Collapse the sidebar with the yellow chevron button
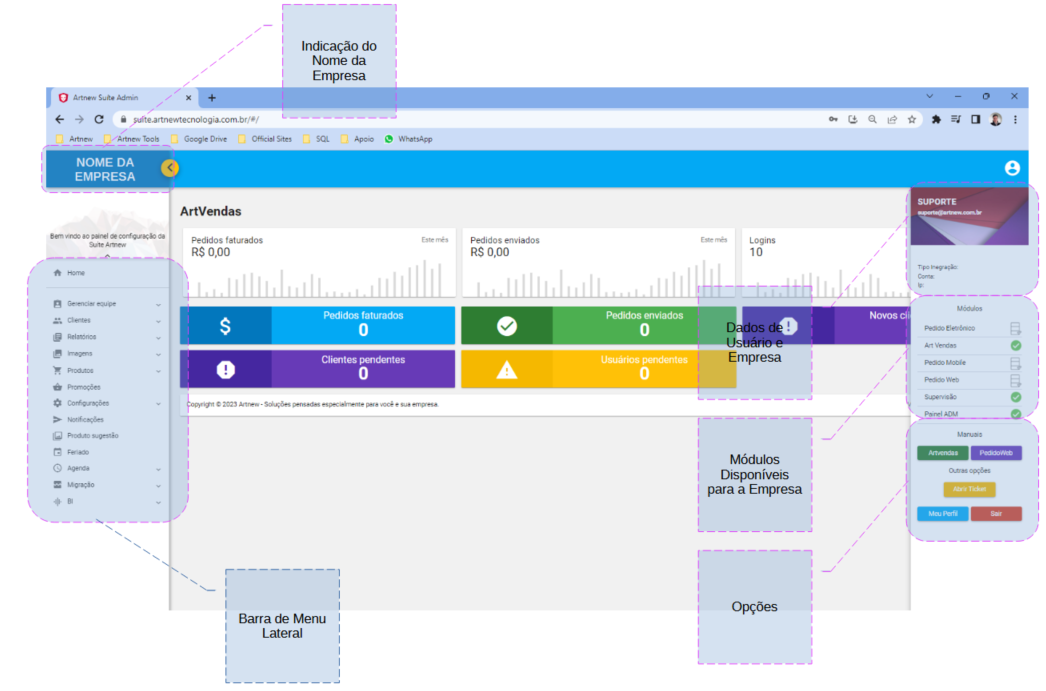 tap(169, 167)
